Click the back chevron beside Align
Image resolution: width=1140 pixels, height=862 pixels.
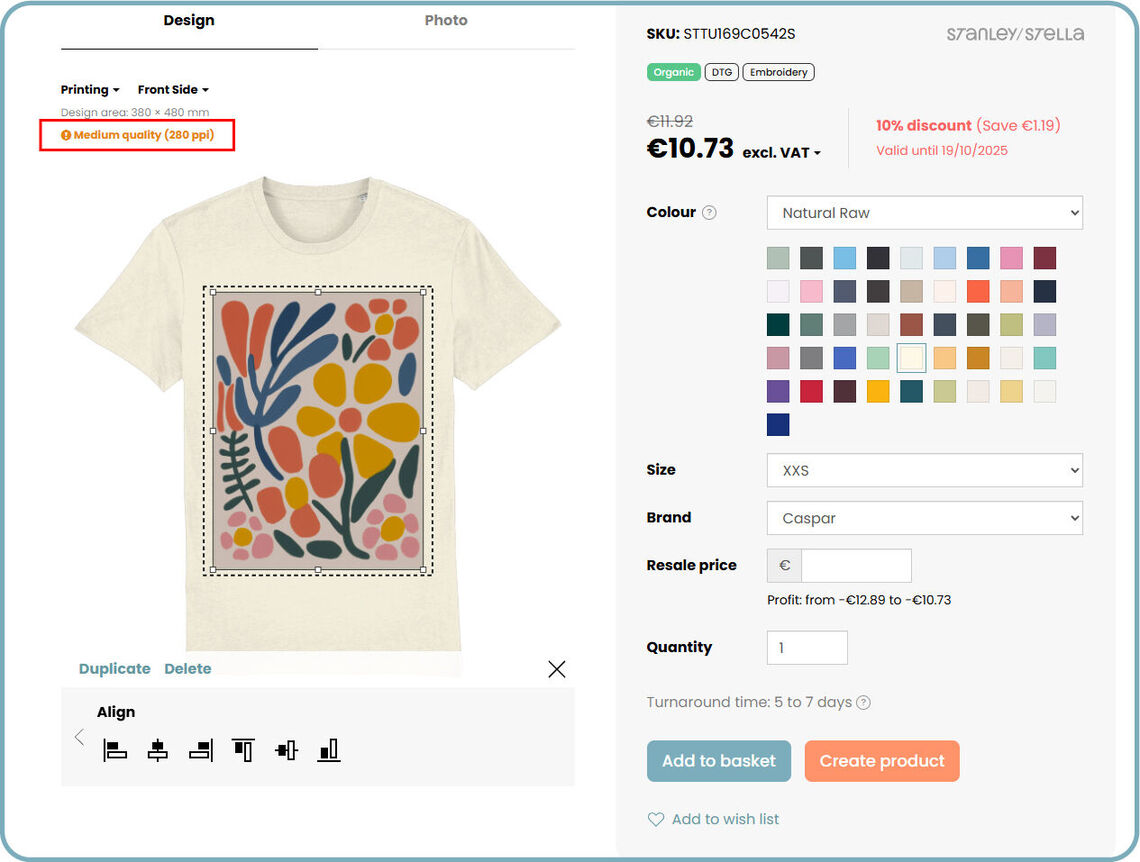click(79, 738)
